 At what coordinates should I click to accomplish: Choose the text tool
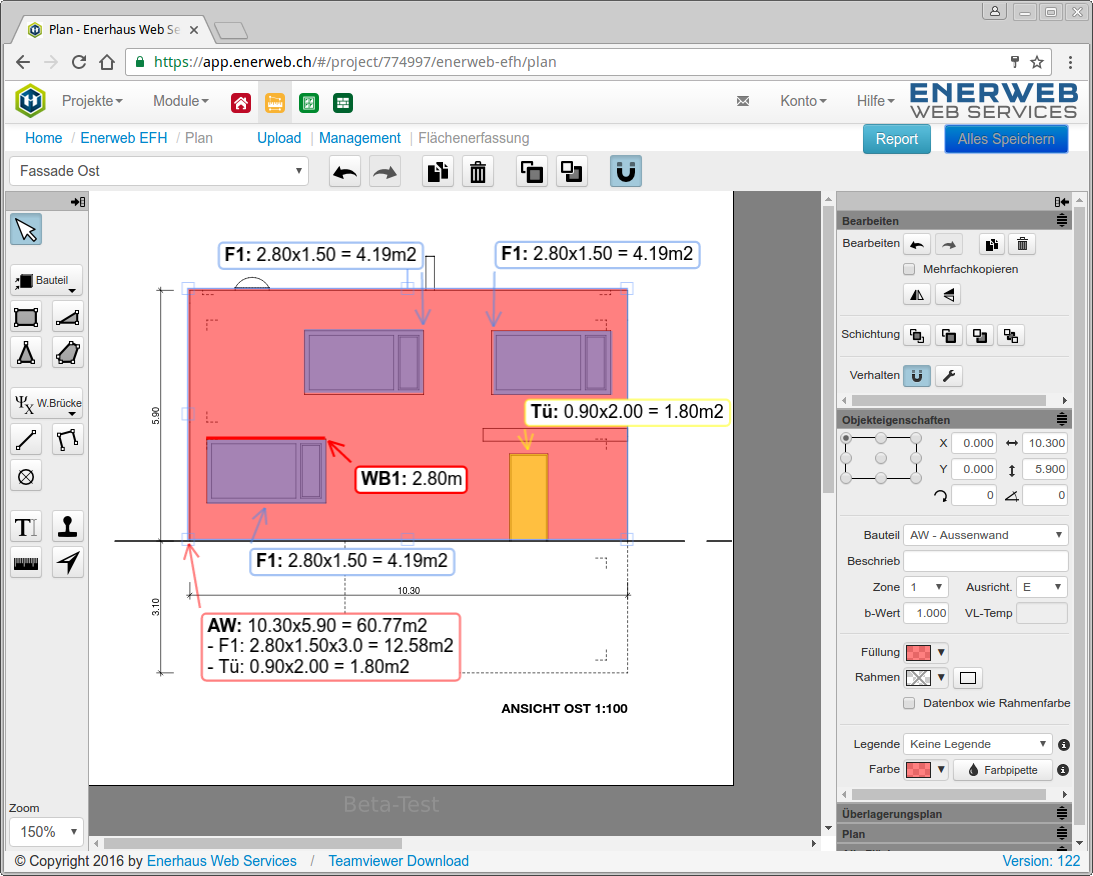27,526
